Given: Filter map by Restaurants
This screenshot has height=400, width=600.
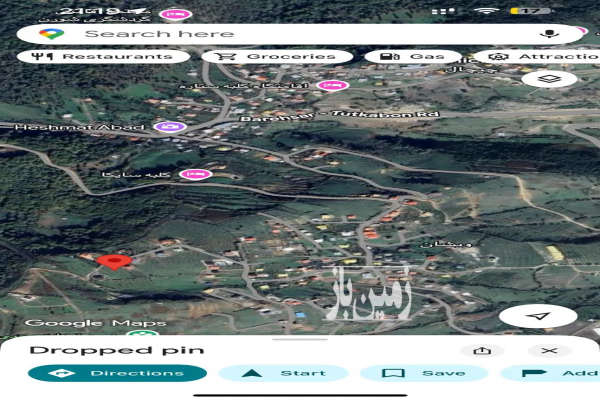Looking at the screenshot, I should 103,57.
